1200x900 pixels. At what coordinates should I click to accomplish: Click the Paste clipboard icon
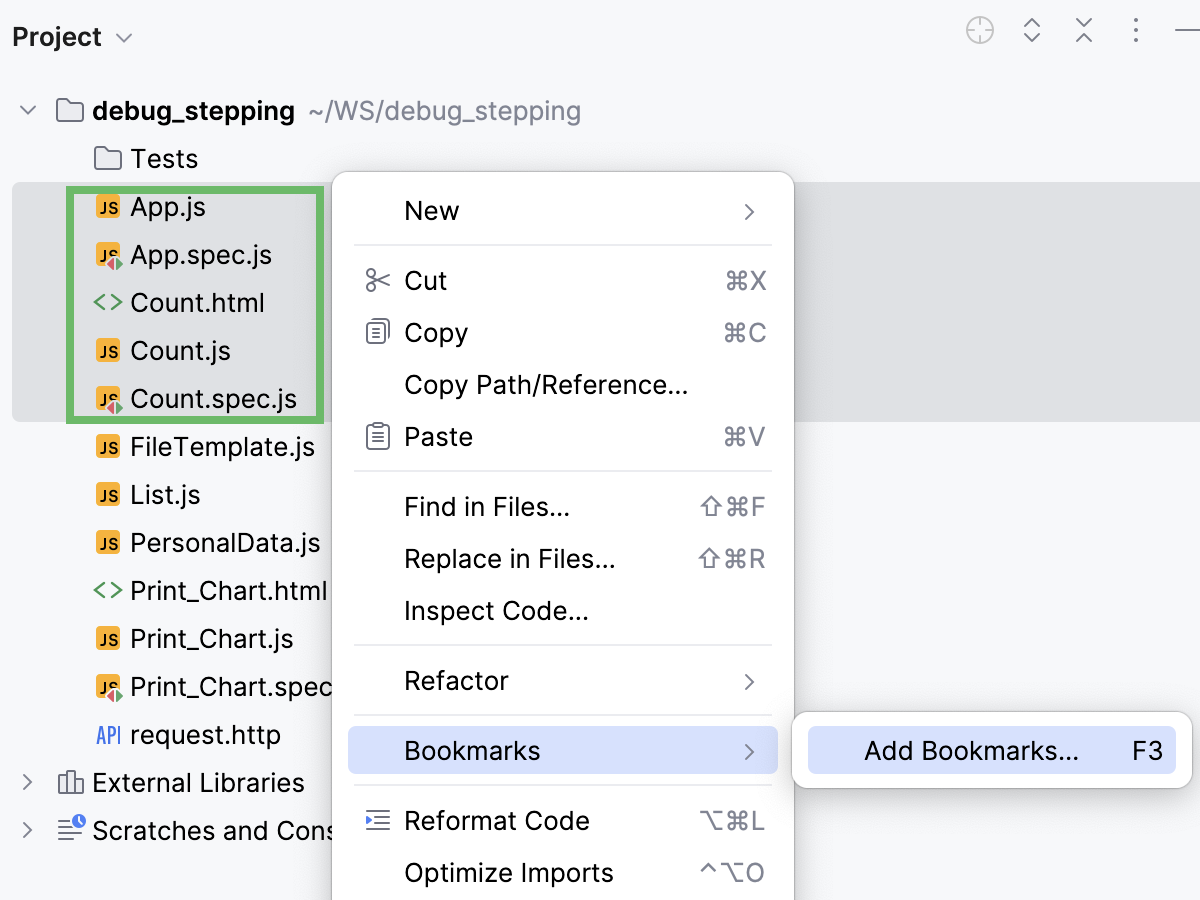pos(377,436)
